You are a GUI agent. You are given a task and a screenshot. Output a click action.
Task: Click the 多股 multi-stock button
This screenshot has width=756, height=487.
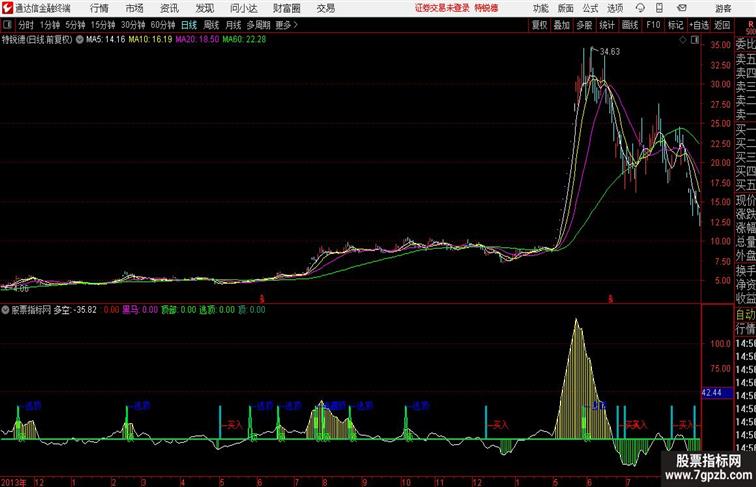pyautogui.click(x=584, y=25)
